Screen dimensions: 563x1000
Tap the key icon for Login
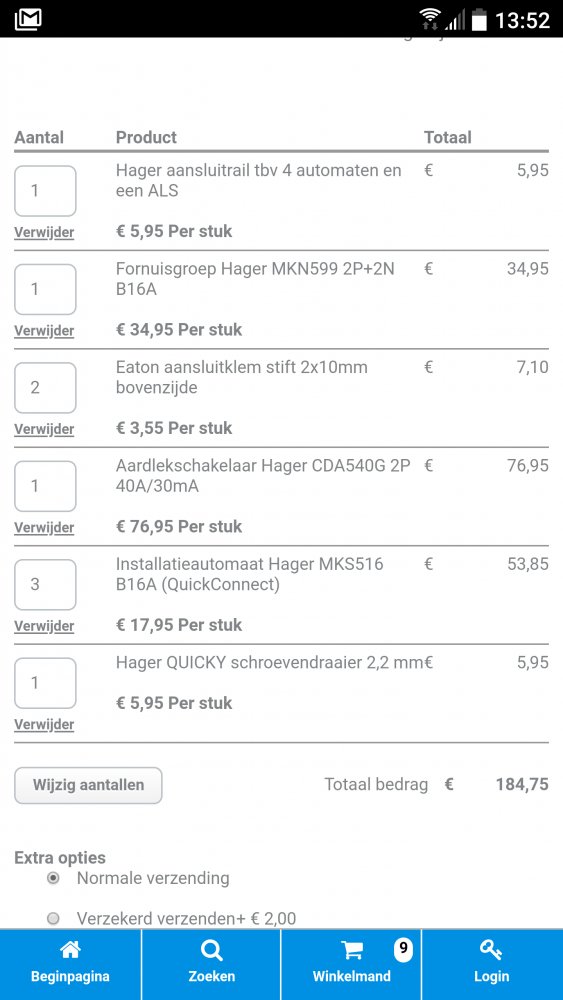491,950
